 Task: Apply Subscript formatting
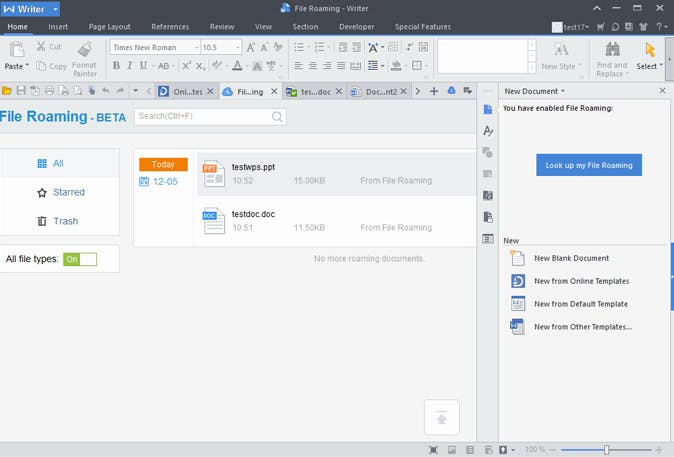(x=200, y=66)
